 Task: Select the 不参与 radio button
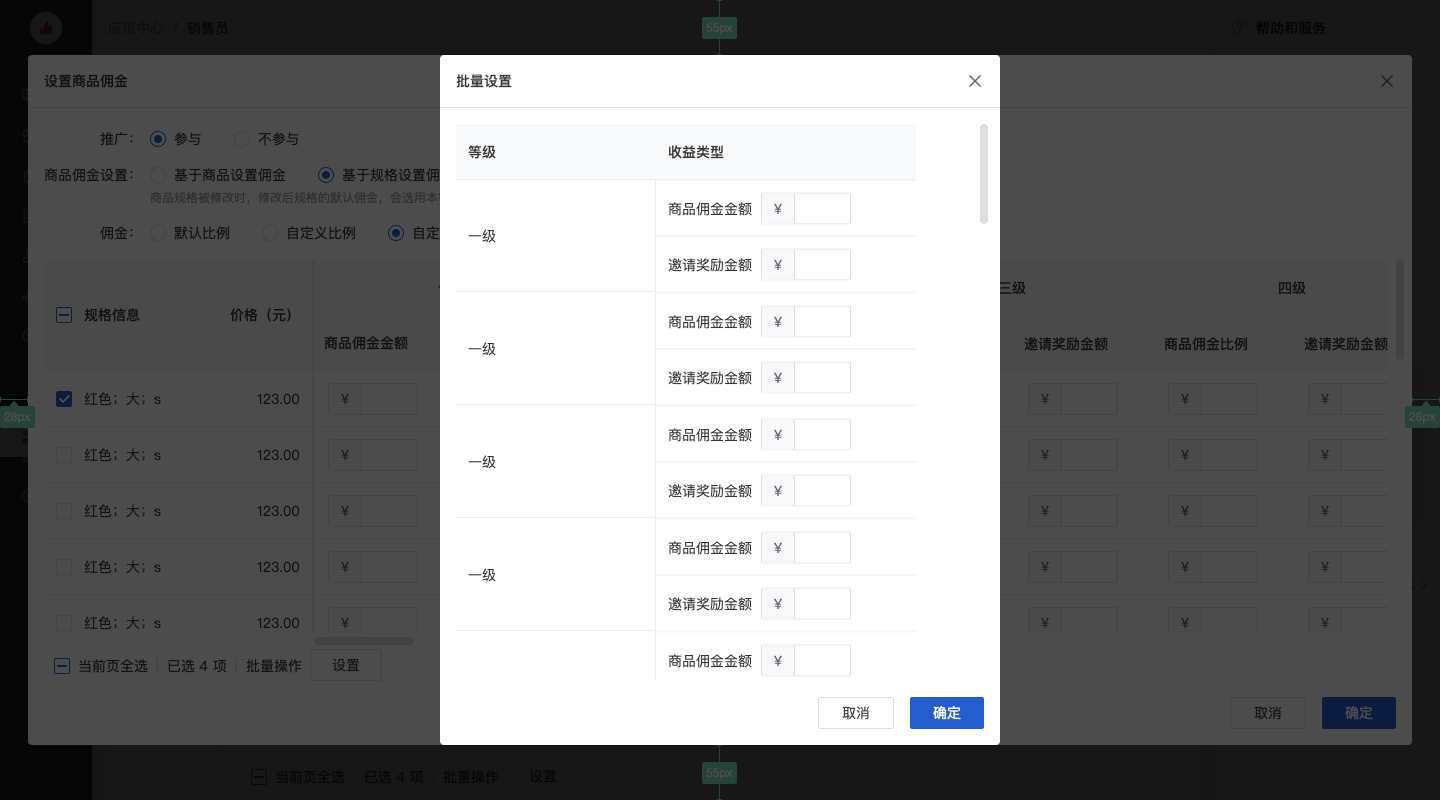242,139
